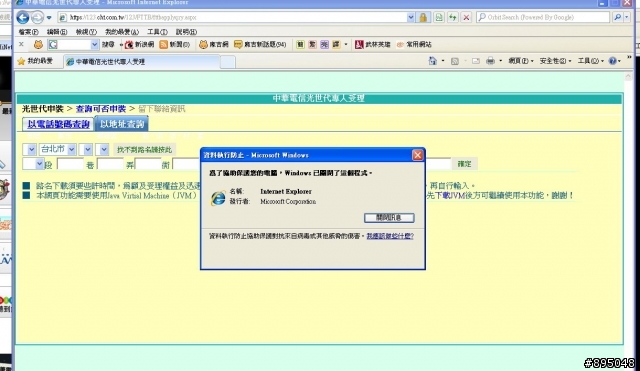Open a new tab with the blank tab button

[228, 62]
